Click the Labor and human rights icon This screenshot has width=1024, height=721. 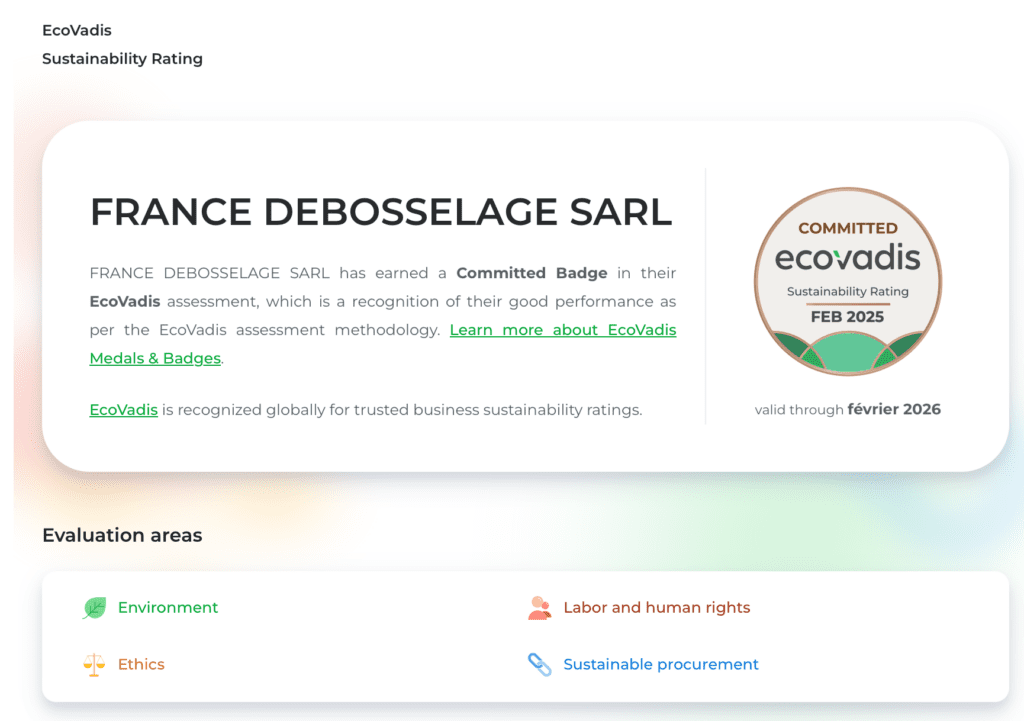pyautogui.click(x=539, y=608)
